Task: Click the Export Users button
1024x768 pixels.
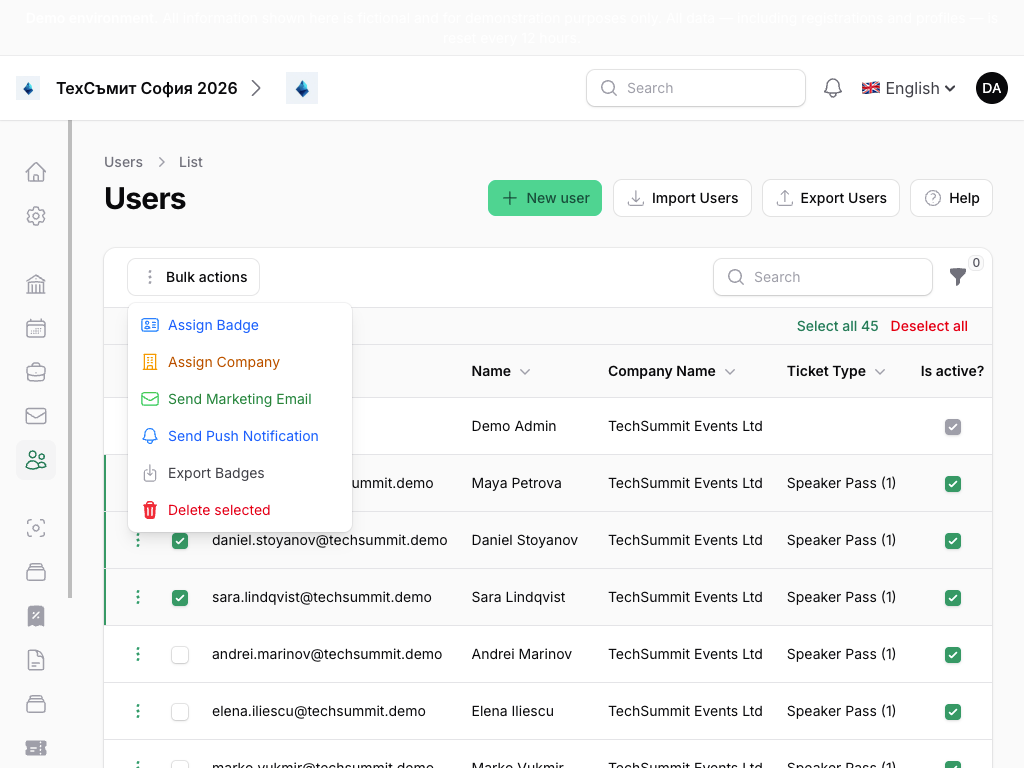Action: [831, 198]
